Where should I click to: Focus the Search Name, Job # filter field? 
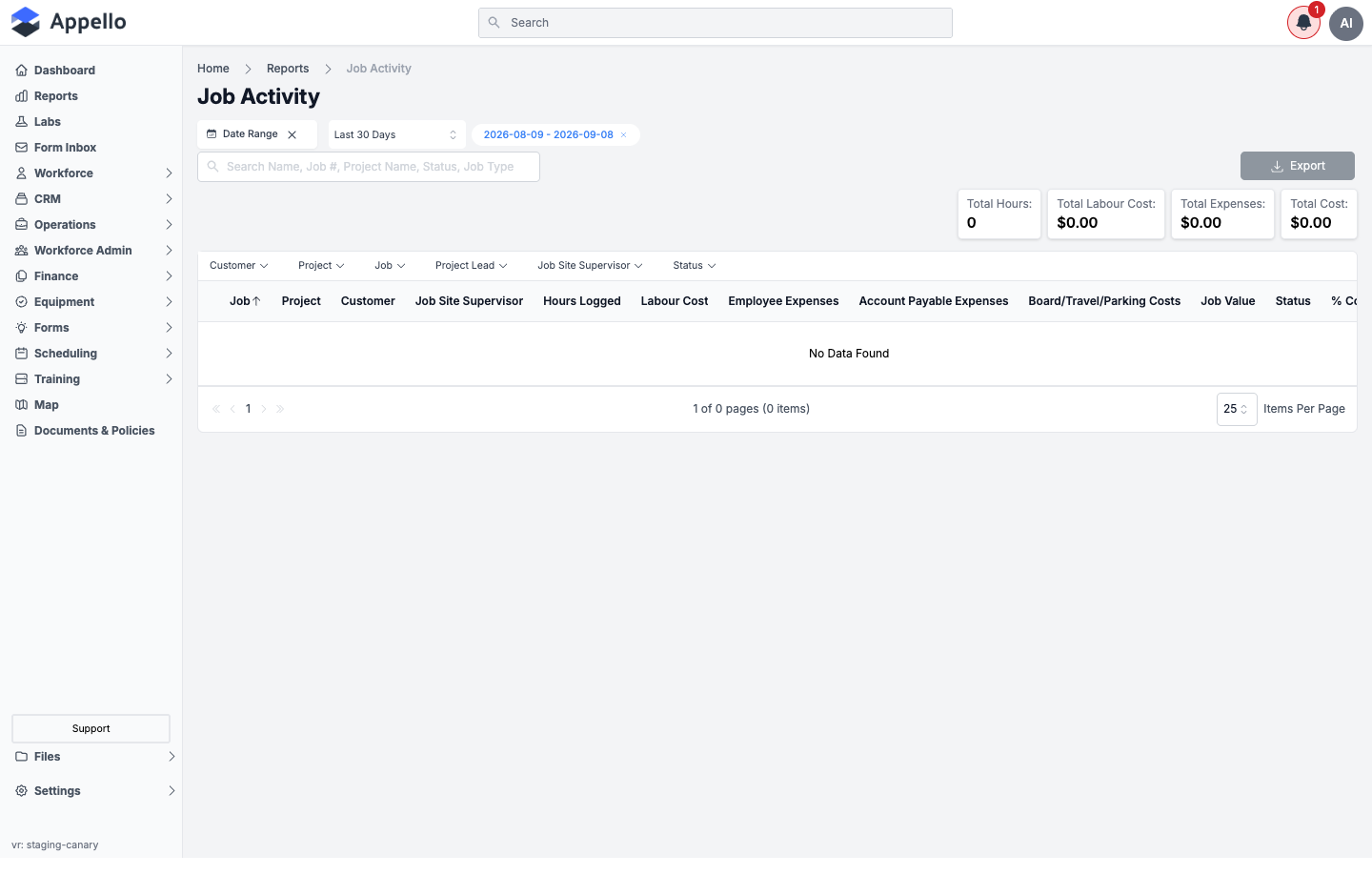point(369,167)
